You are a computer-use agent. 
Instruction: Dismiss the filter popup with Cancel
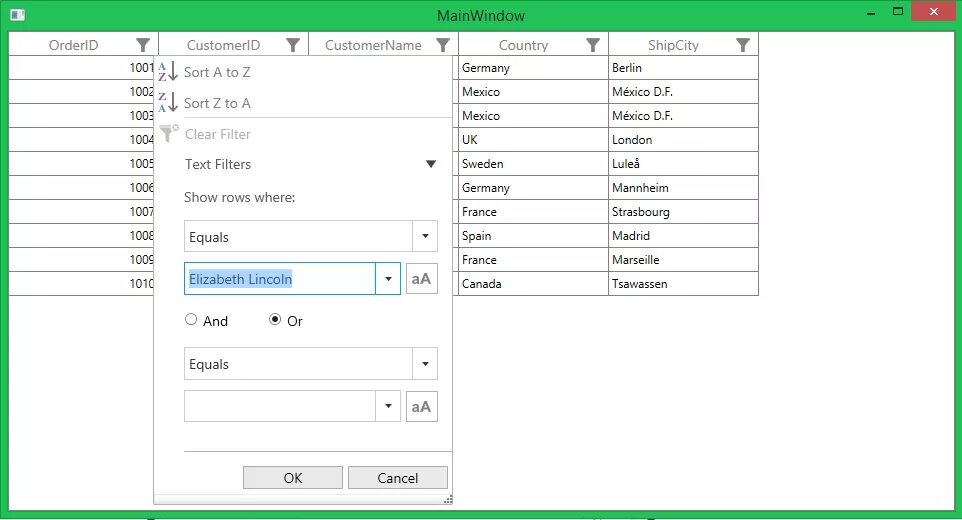click(398, 478)
